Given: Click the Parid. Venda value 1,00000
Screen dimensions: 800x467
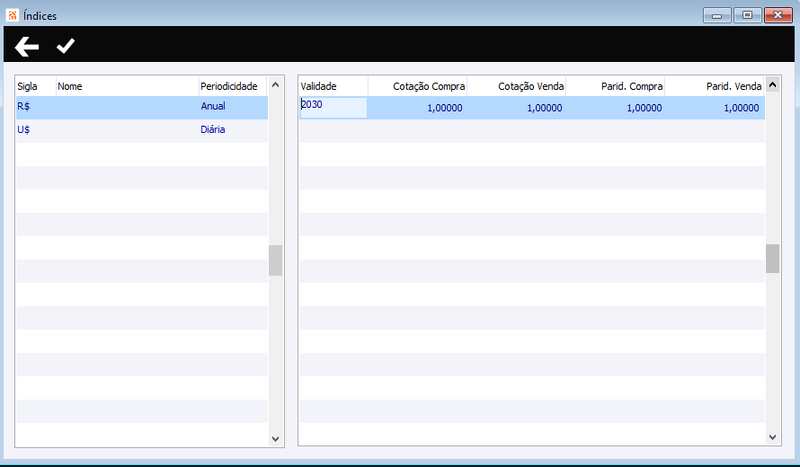Looking at the screenshot, I should click(x=741, y=108).
